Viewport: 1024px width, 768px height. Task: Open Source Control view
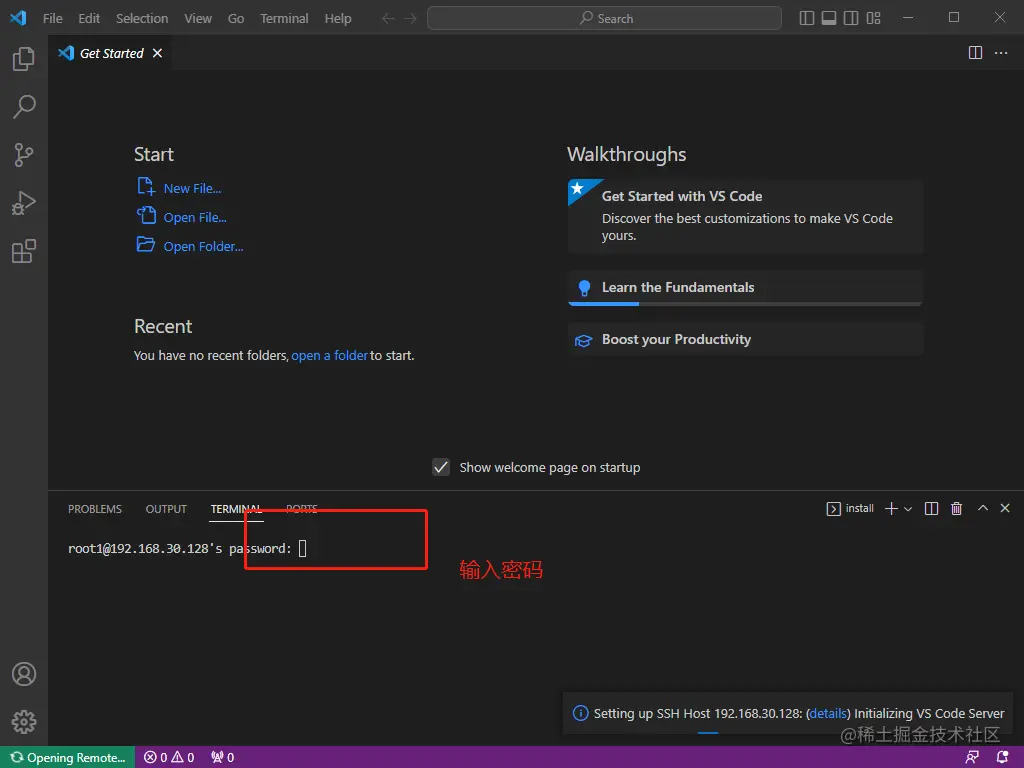tap(24, 155)
